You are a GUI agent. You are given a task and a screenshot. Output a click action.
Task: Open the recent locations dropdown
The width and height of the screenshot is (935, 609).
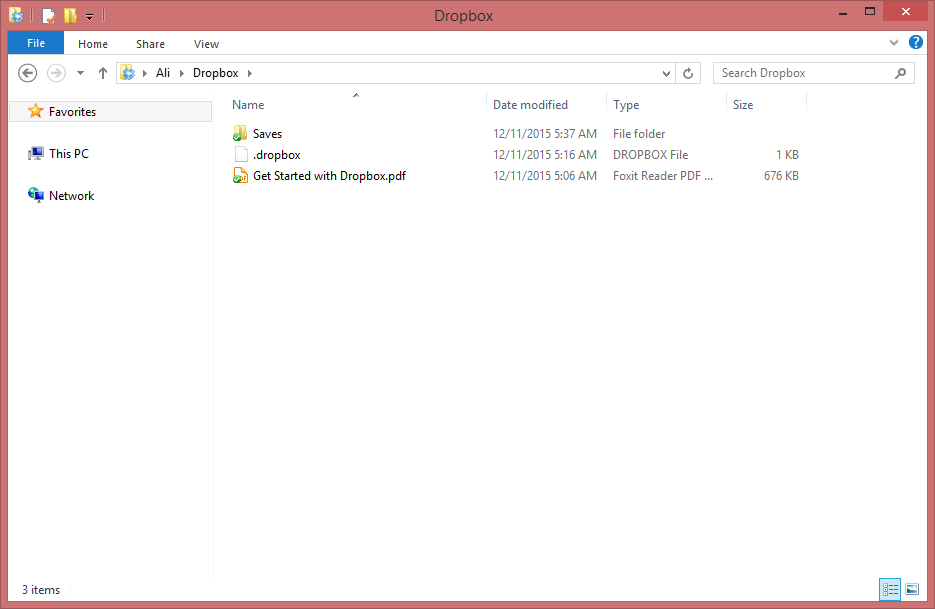pyautogui.click(x=81, y=73)
